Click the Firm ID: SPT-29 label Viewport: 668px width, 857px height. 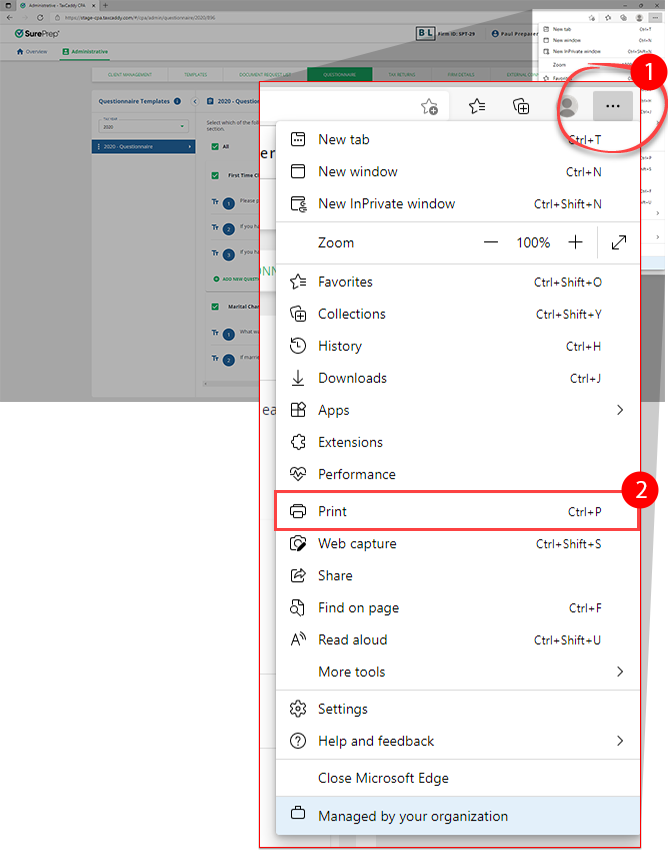point(456,34)
